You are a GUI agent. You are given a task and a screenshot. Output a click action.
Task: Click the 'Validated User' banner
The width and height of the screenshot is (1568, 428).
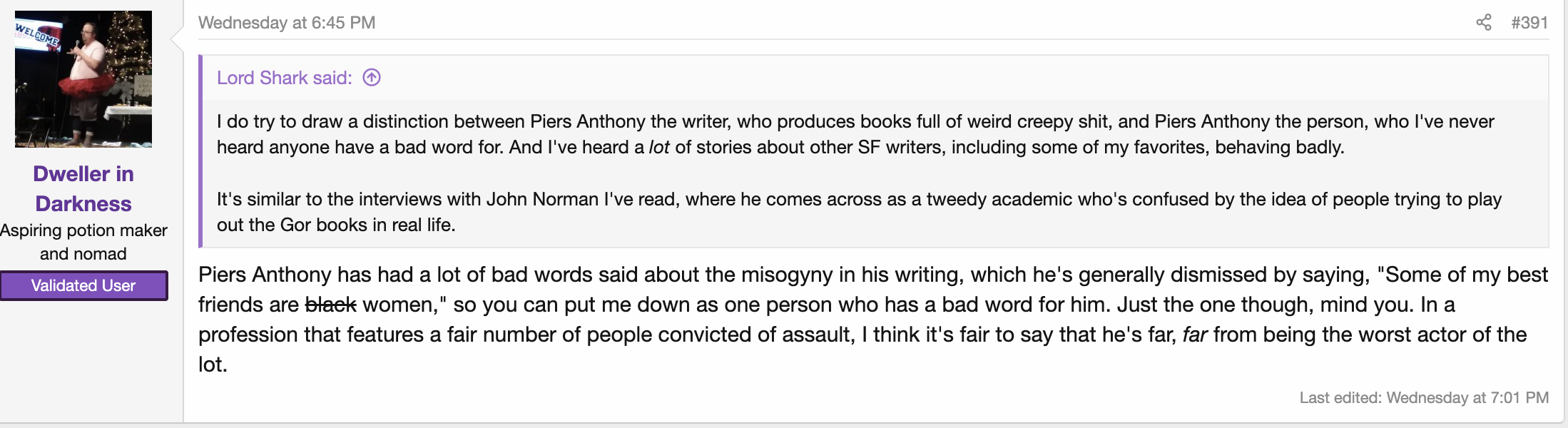pyautogui.click(x=83, y=285)
